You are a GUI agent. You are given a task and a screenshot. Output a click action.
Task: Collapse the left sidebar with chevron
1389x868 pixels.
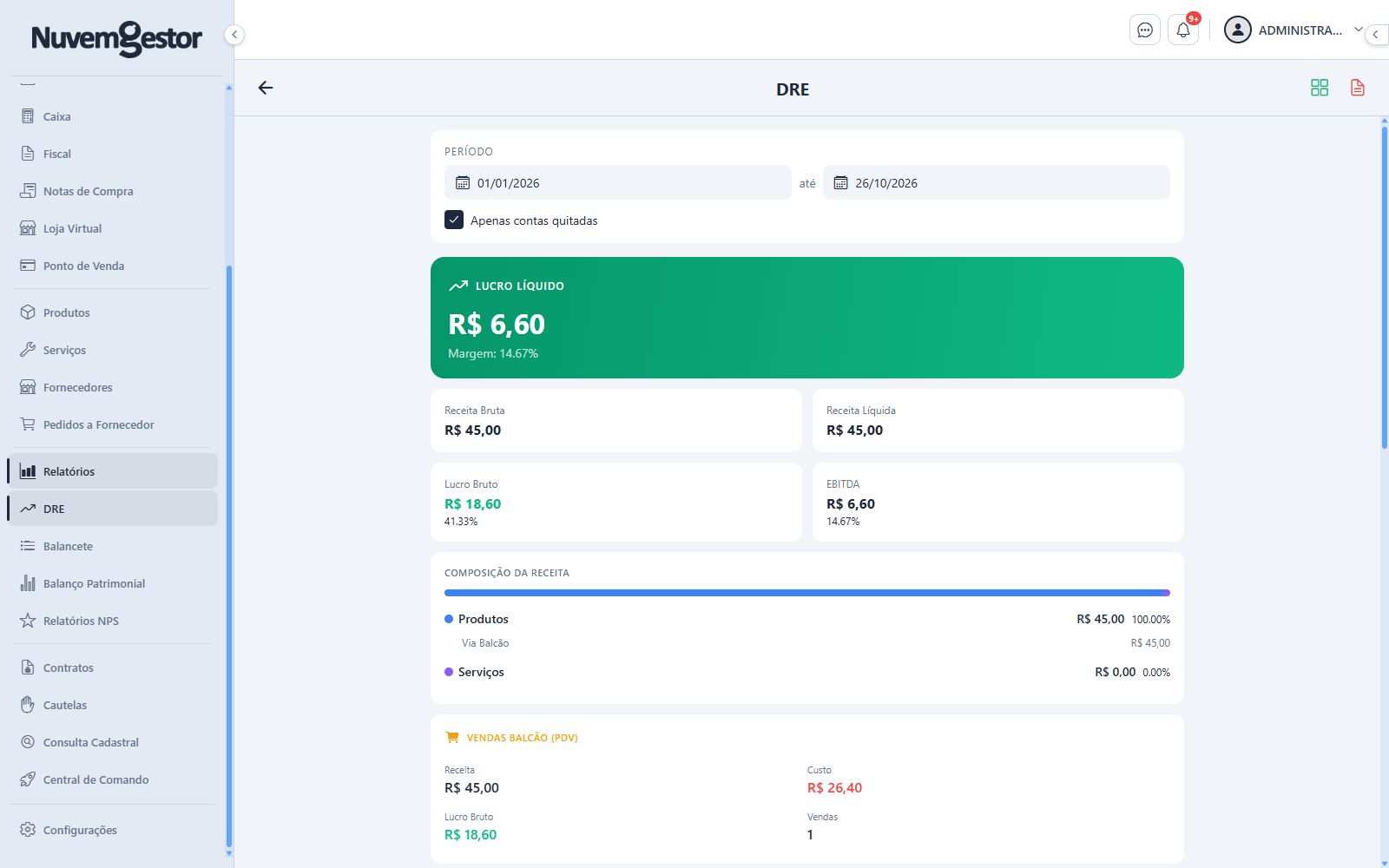tap(234, 35)
